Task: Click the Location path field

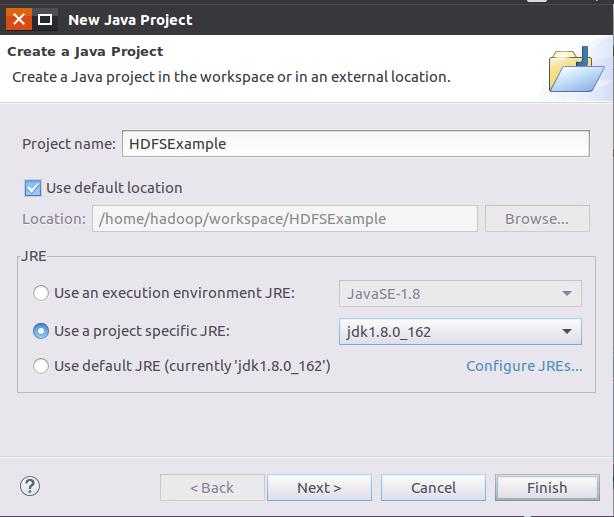Action: (x=285, y=219)
